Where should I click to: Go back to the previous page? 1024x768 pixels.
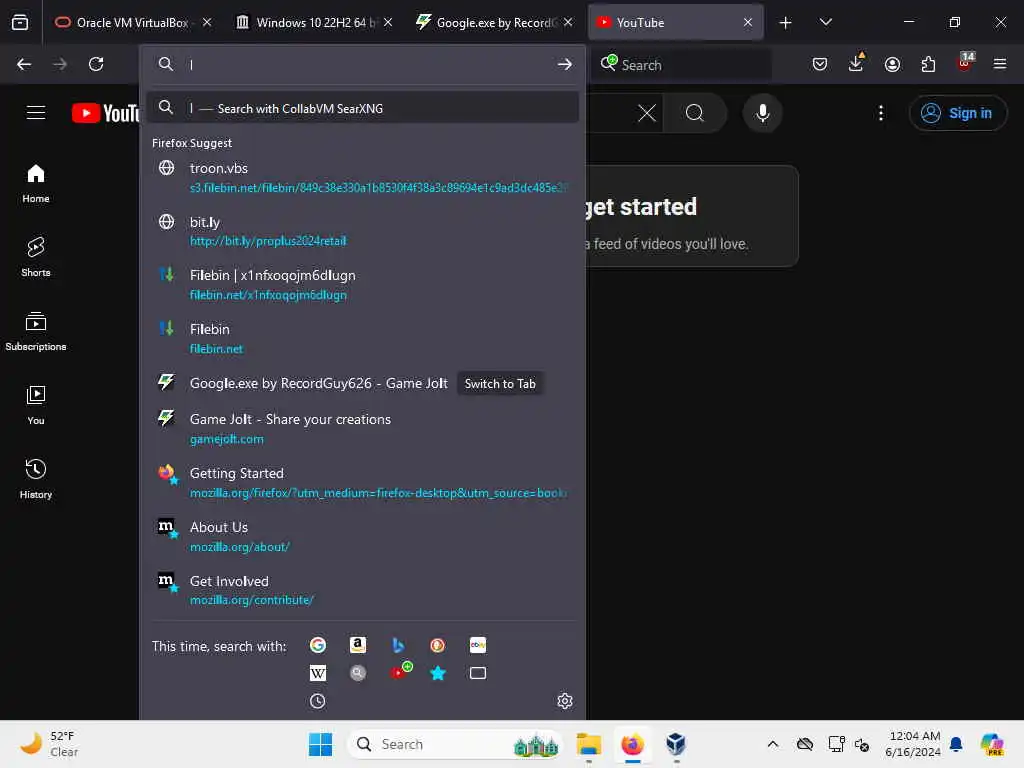pos(24,64)
